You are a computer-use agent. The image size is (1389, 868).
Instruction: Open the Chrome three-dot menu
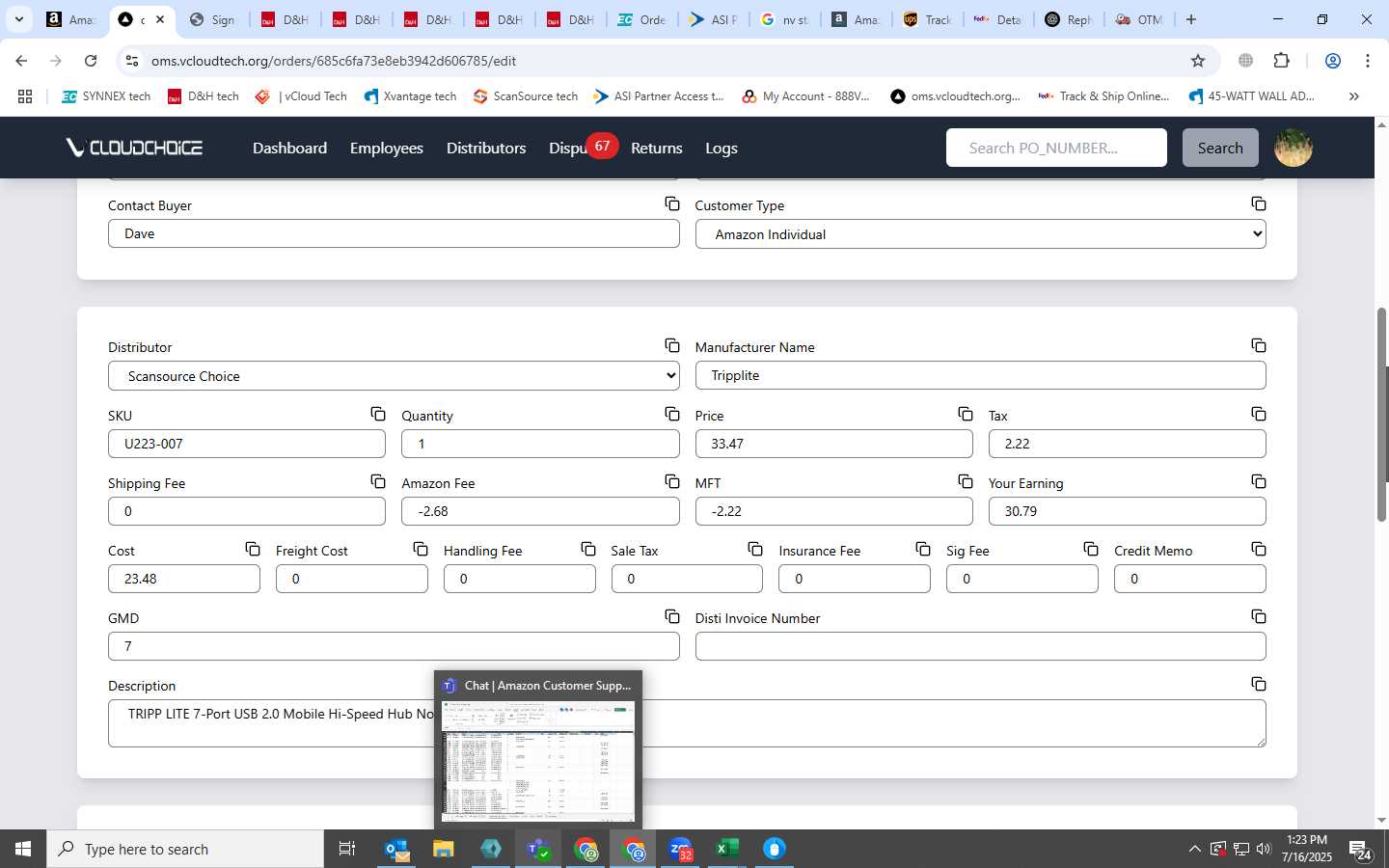pyautogui.click(x=1367, y=61)
